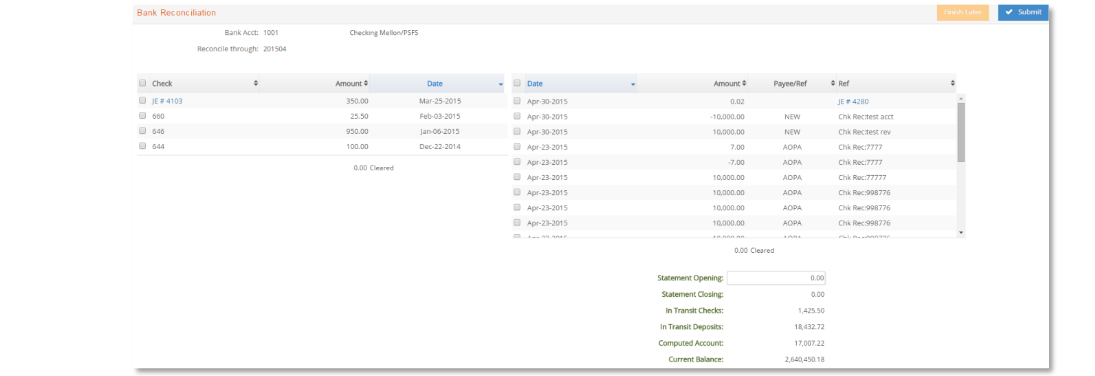Click the Reconcile through value 201504
This screenshot has width=1095, height=376.
[x=275, y=49]
